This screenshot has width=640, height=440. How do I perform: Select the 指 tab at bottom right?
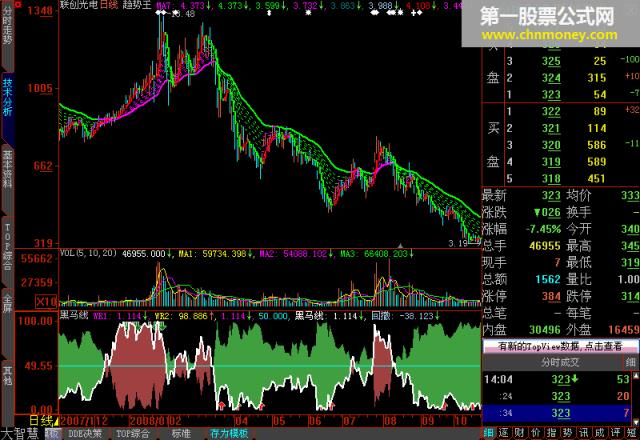tap(551, 433)
